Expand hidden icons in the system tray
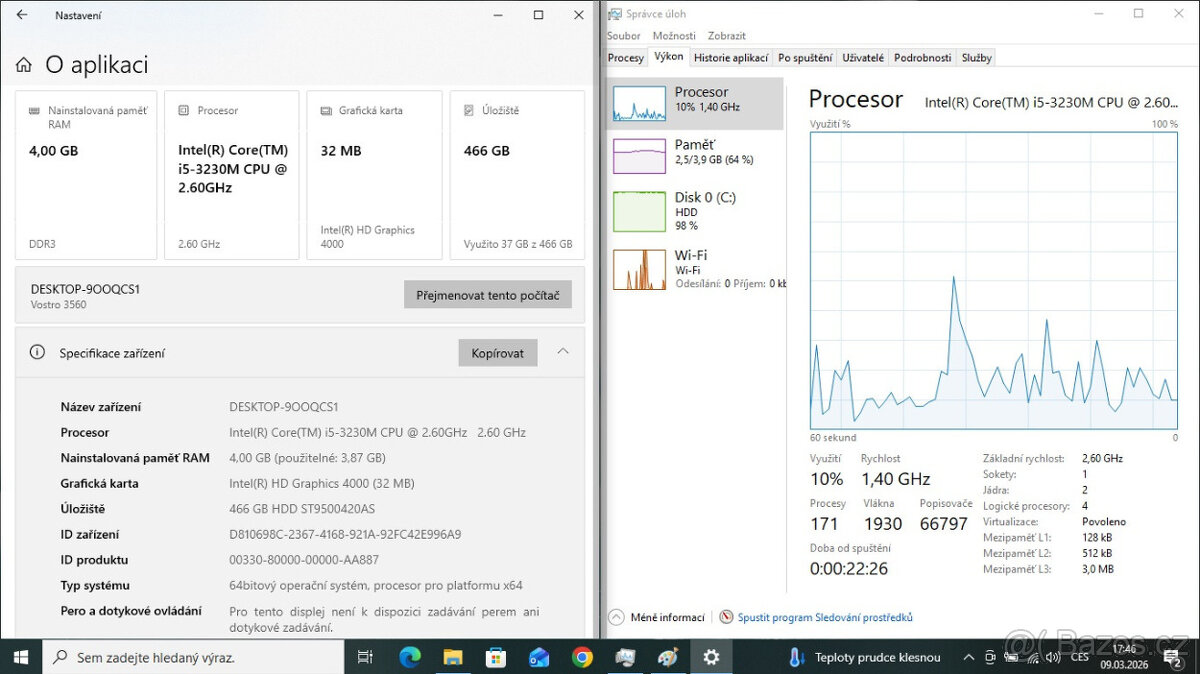The image size is (1200, 674). 968,657
